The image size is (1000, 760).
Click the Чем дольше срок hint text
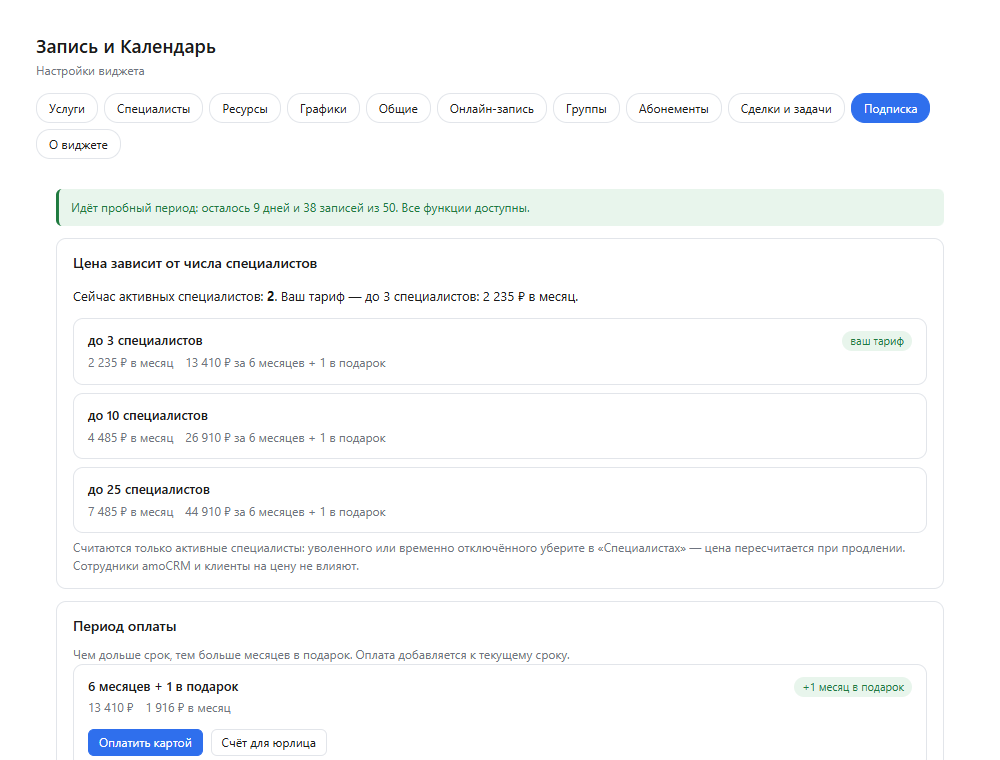[x=321, y=655]
